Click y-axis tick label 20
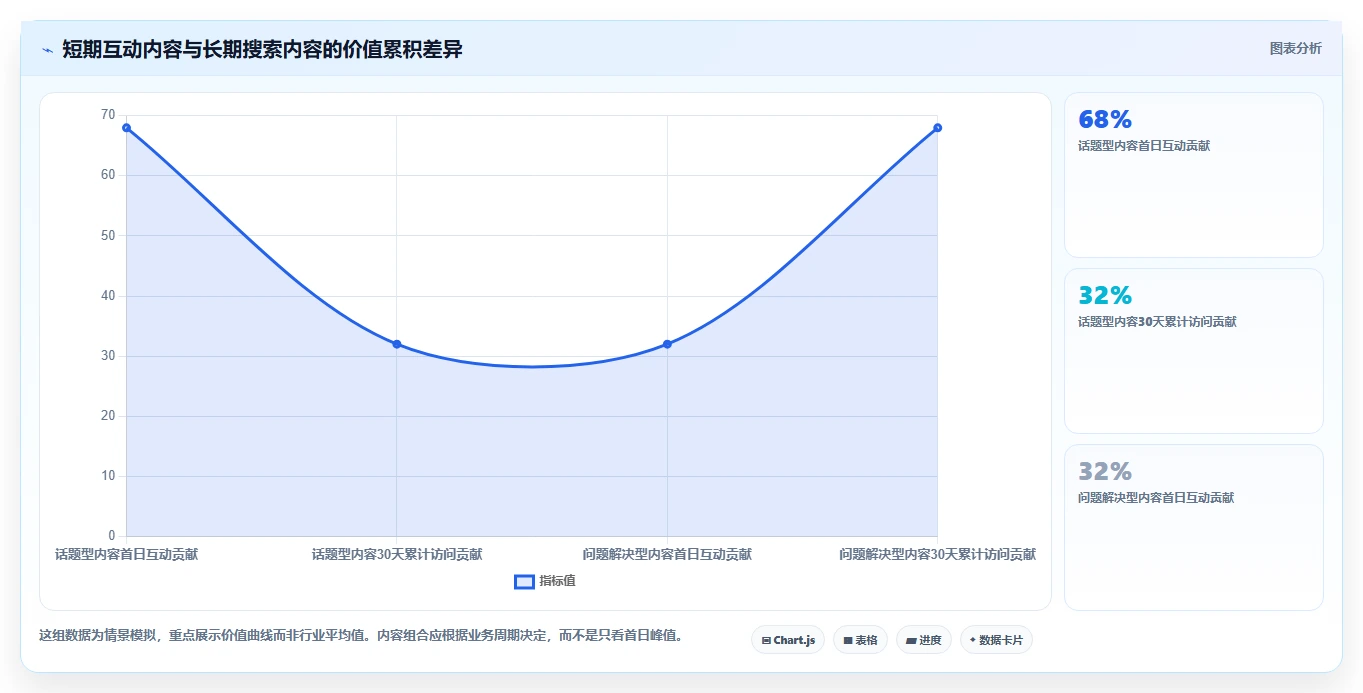This screenshot has height=693, width=1363. 108,416
